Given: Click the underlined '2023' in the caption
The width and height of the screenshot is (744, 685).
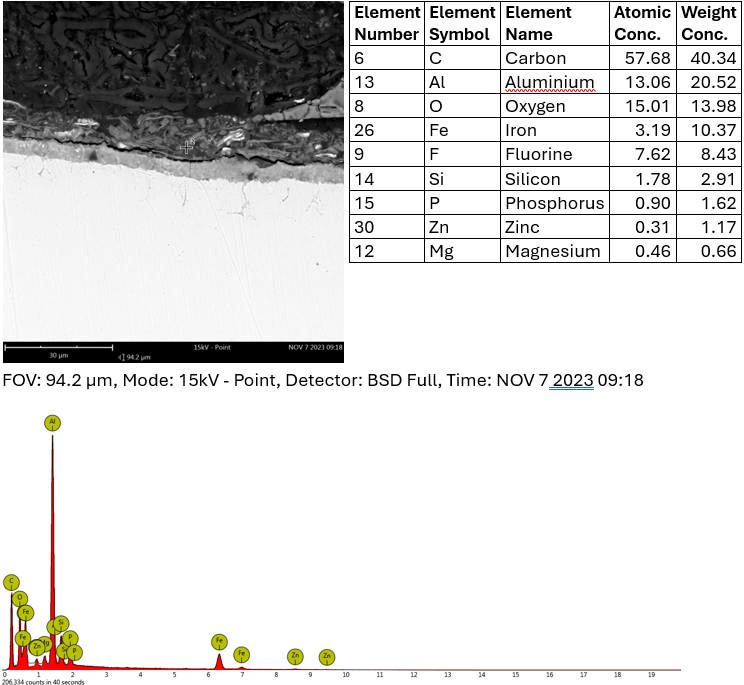Looking at the screenshot, I should pos(573,380).
